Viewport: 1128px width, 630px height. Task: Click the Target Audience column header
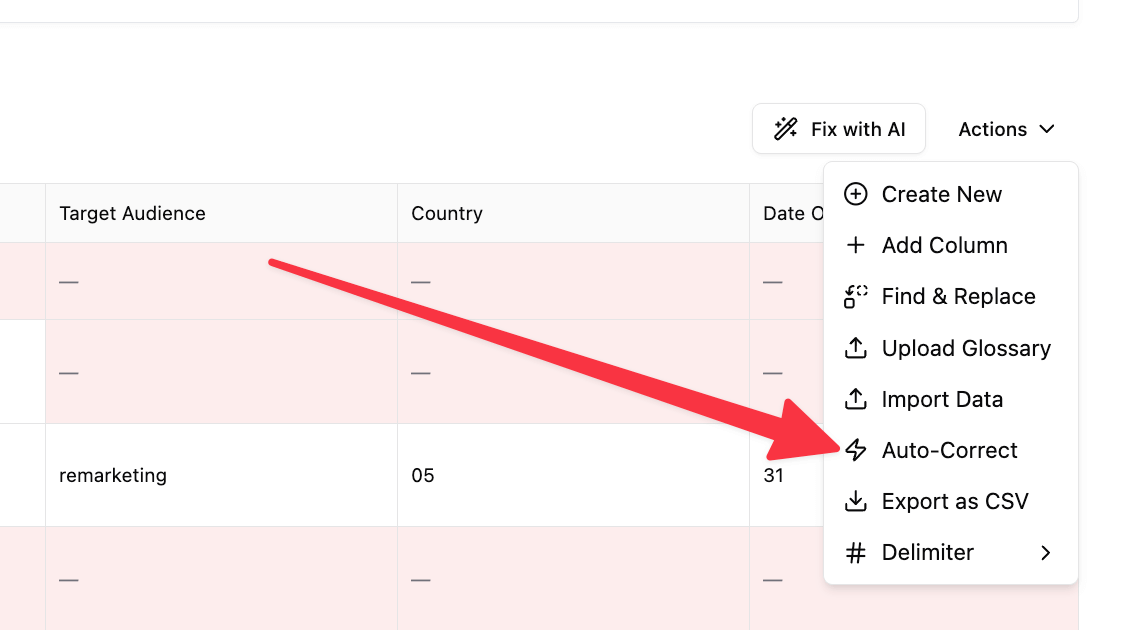[133, 213]
